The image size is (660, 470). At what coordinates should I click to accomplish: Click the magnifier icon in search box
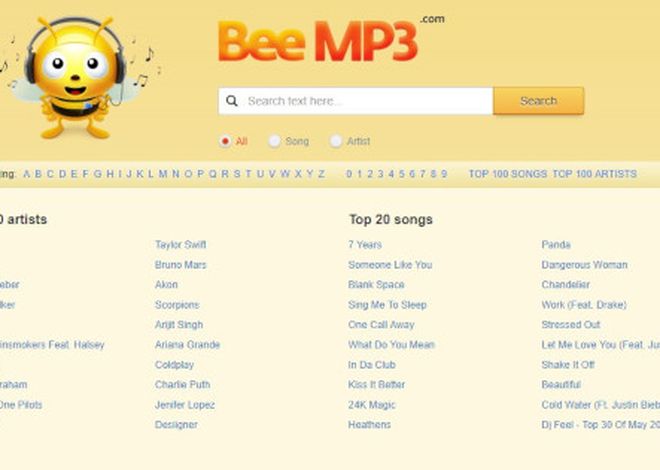[232, 101]
